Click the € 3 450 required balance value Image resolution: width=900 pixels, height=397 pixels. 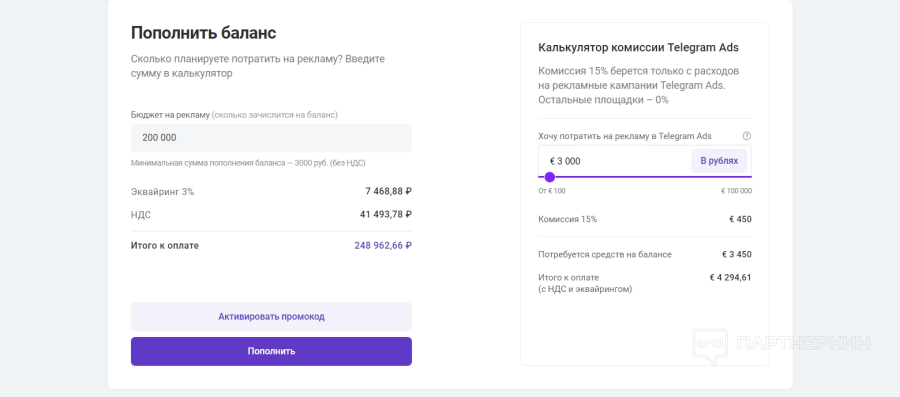coord(737,254)
